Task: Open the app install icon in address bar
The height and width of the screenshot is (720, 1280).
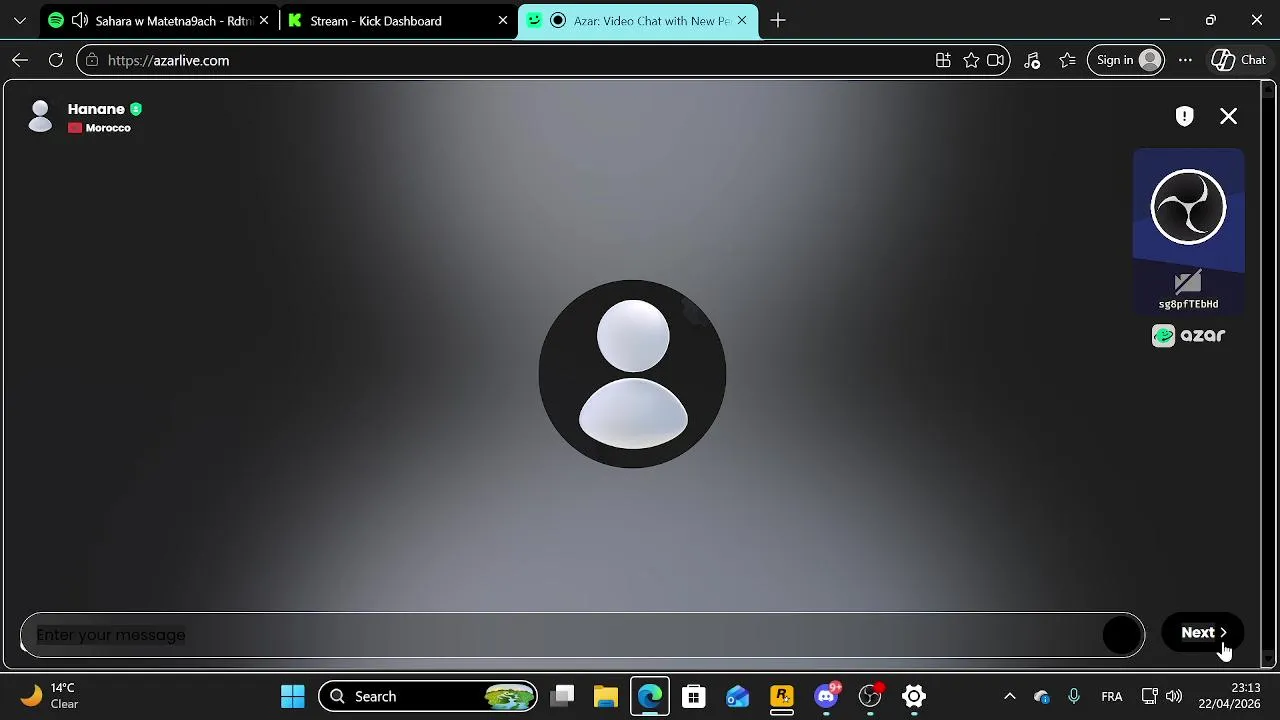Action: [943, 60]
